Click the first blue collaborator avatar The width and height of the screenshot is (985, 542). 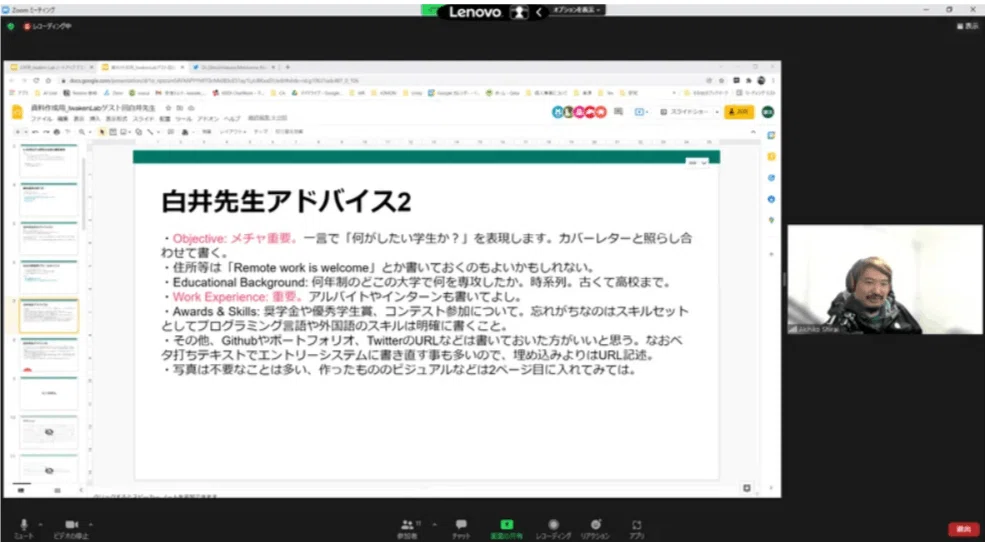coord(558,112)
